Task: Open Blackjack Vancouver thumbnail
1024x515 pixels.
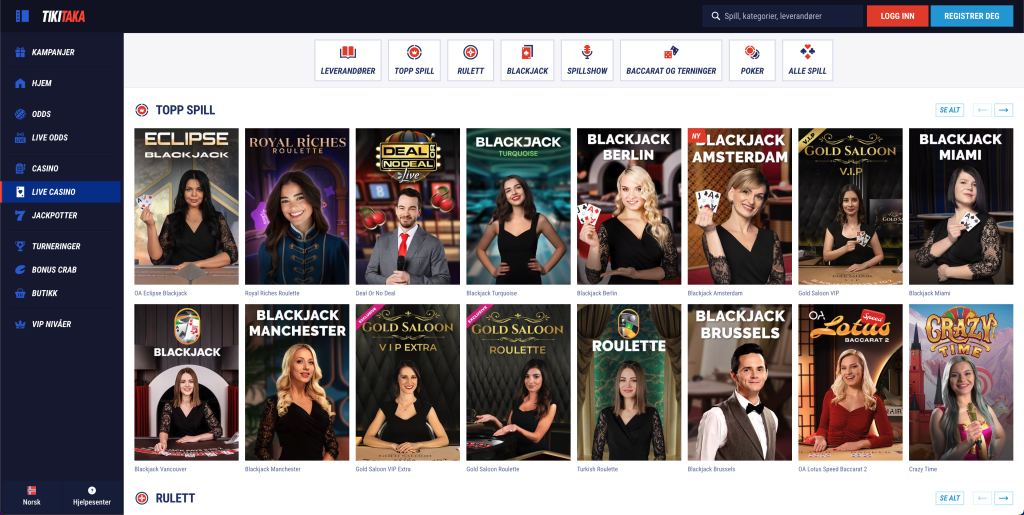Action: tap(186, 382)
